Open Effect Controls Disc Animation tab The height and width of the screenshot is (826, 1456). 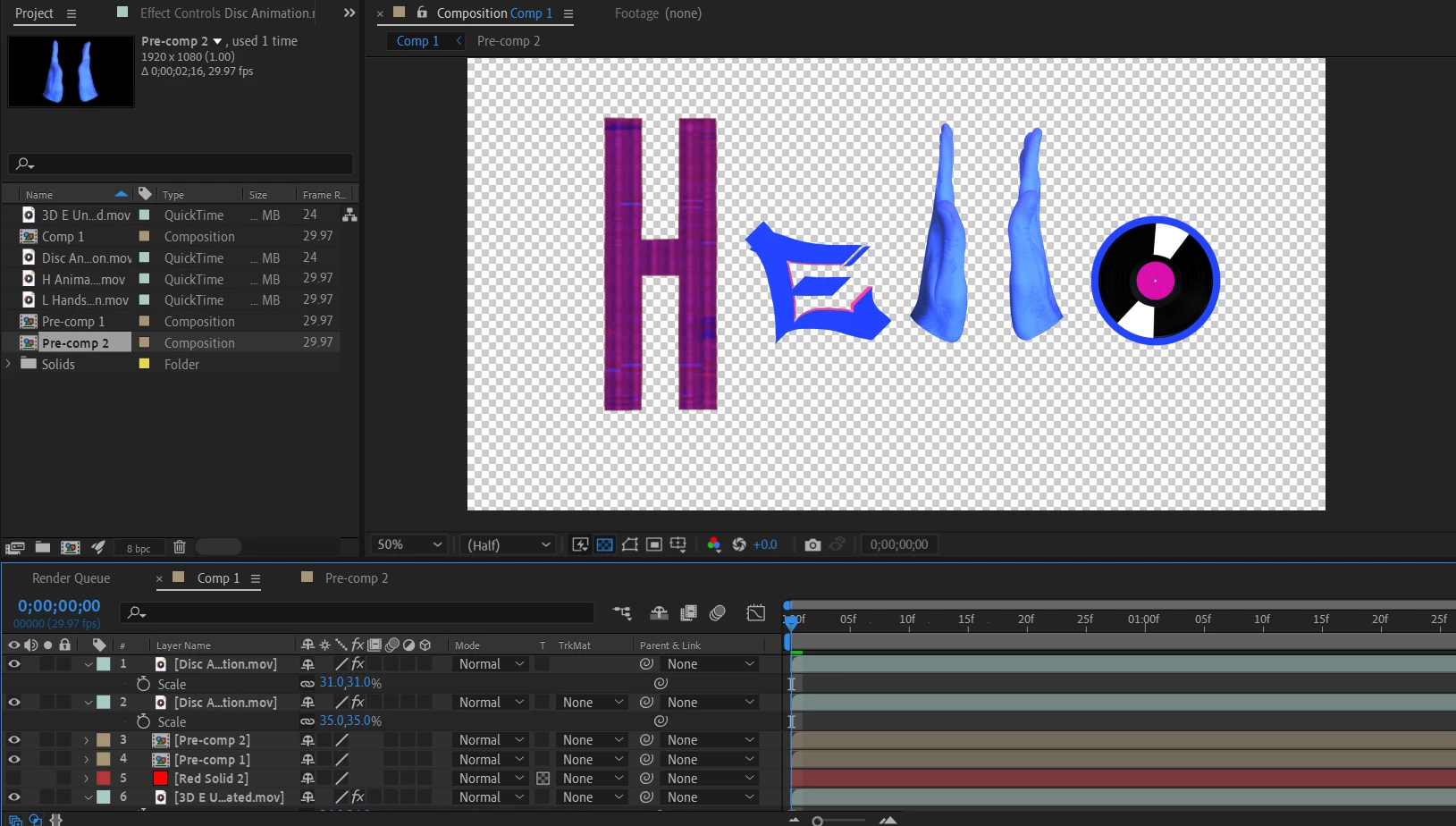[227, 13]
